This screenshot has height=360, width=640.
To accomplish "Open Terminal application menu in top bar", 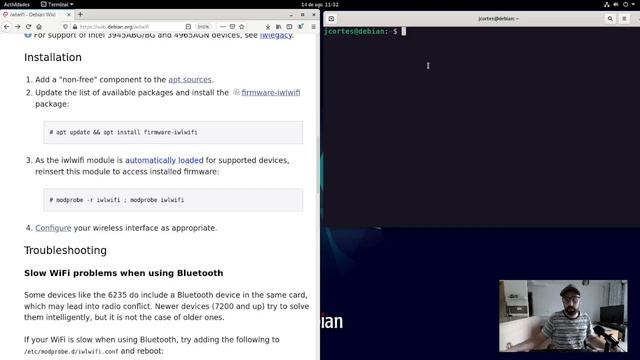I will coord(57,4).
